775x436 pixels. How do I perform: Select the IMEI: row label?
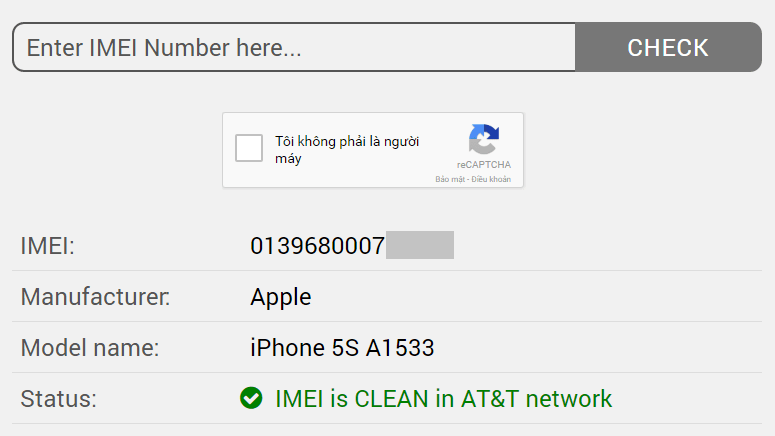click(x=48, y=246)
